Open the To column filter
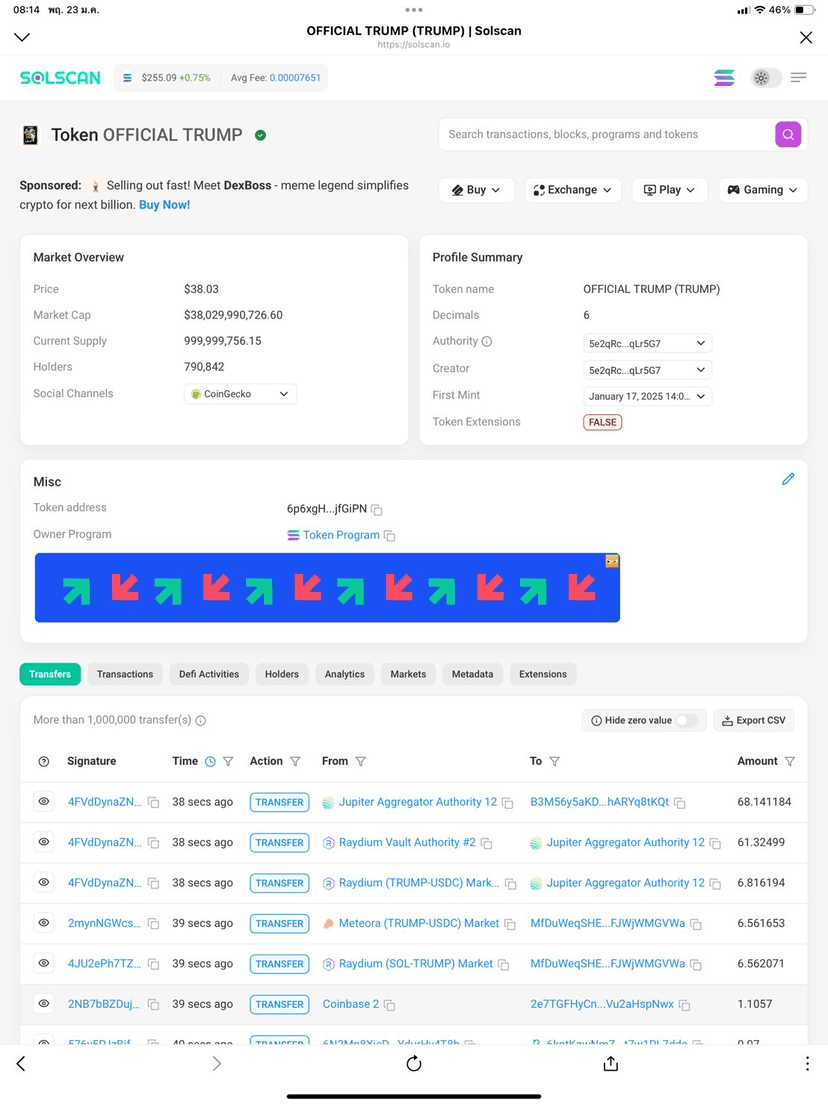 point(555,762)
